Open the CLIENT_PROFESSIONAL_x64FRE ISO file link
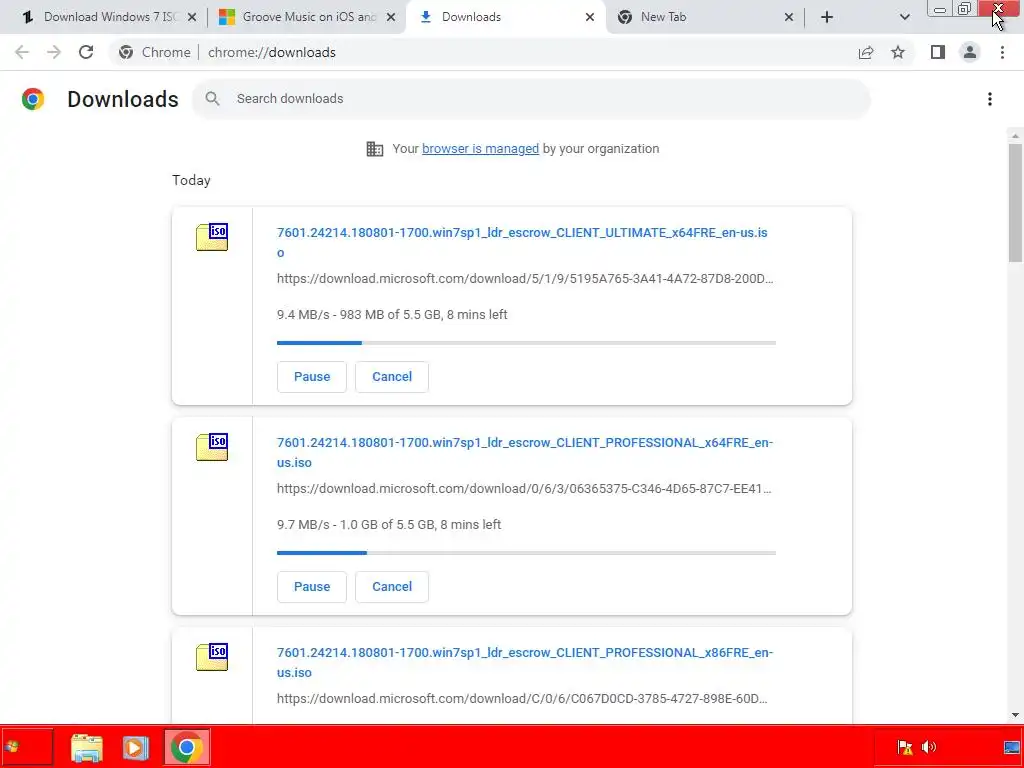The height and width of the screenshot is (768, 1024). coord(524,453)
